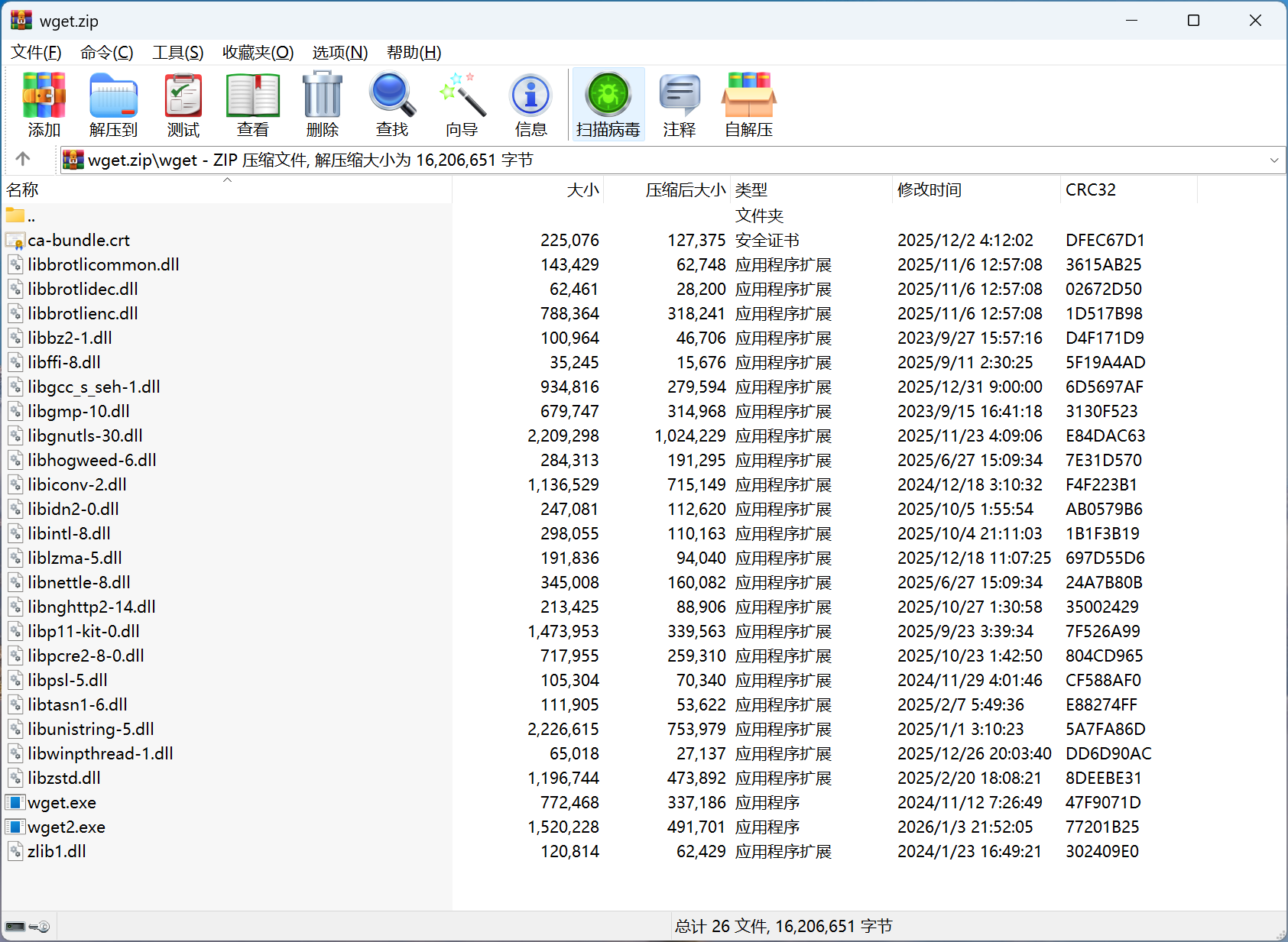Click the drive icon in status bar
The width and height of the screenshot is (1288, 942).
(15, 927)
